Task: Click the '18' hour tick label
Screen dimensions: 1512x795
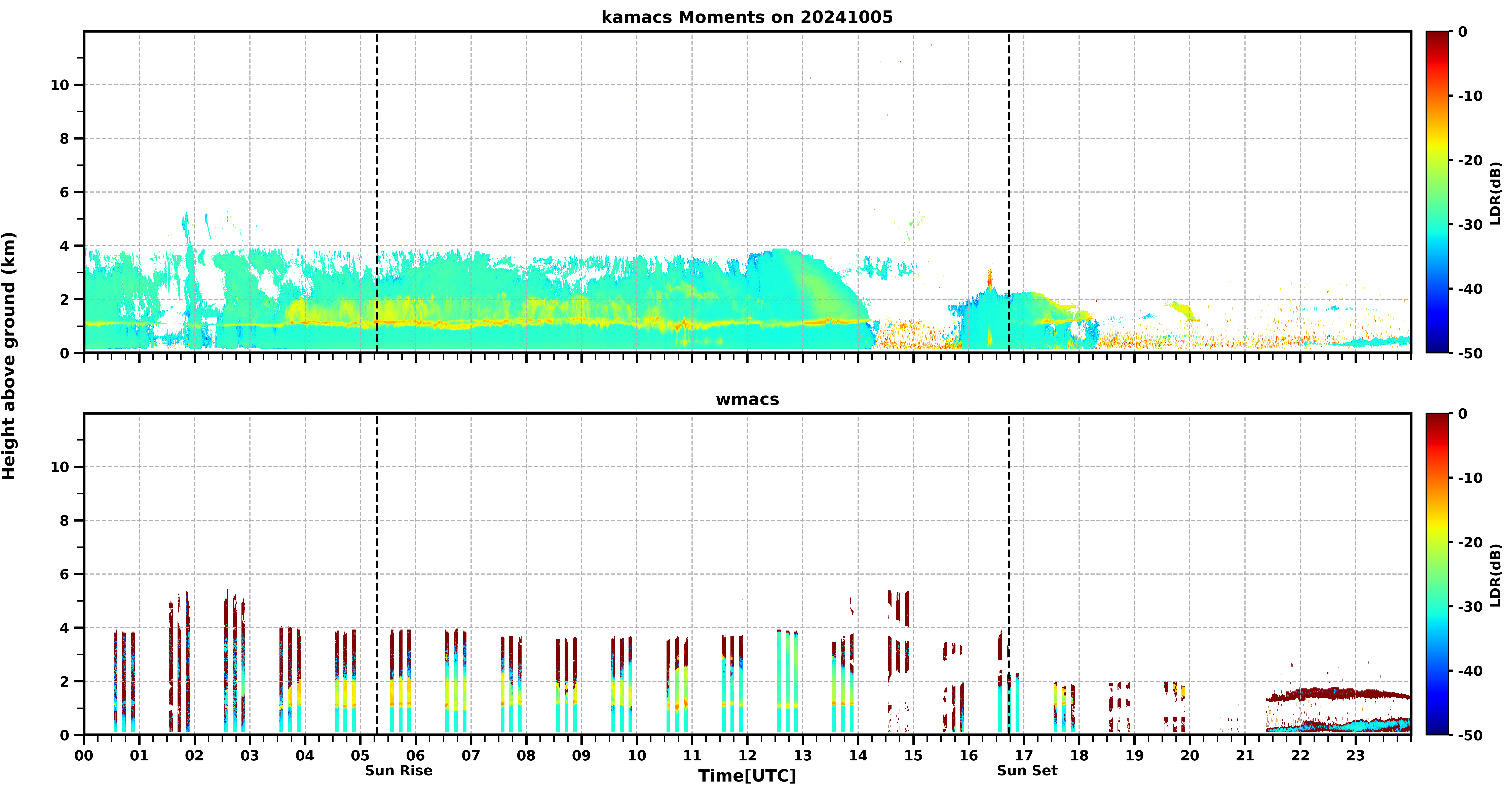Action: point(1080,756)
